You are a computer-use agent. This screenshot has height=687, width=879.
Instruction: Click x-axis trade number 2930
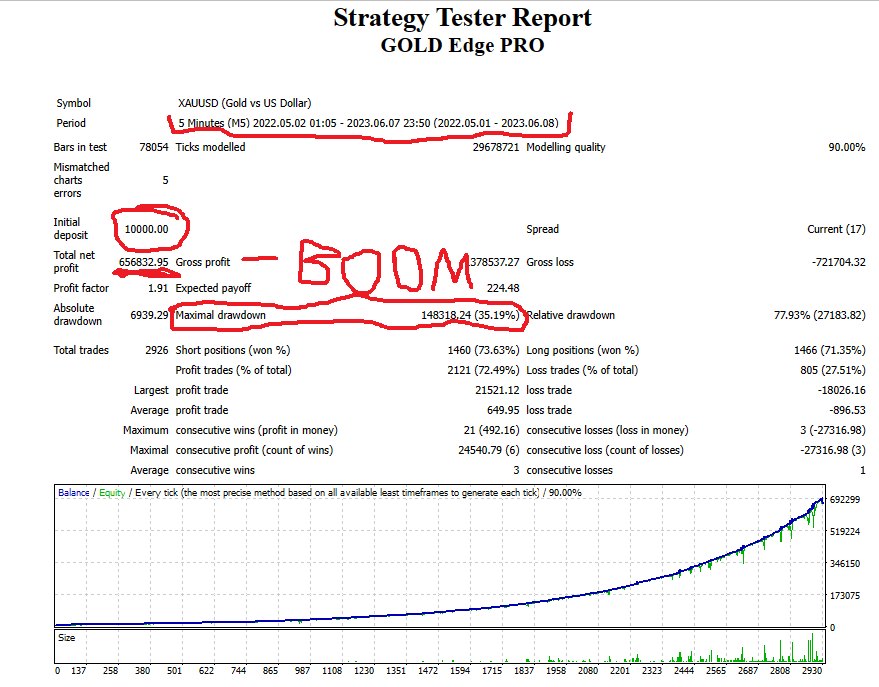point(812,671)
